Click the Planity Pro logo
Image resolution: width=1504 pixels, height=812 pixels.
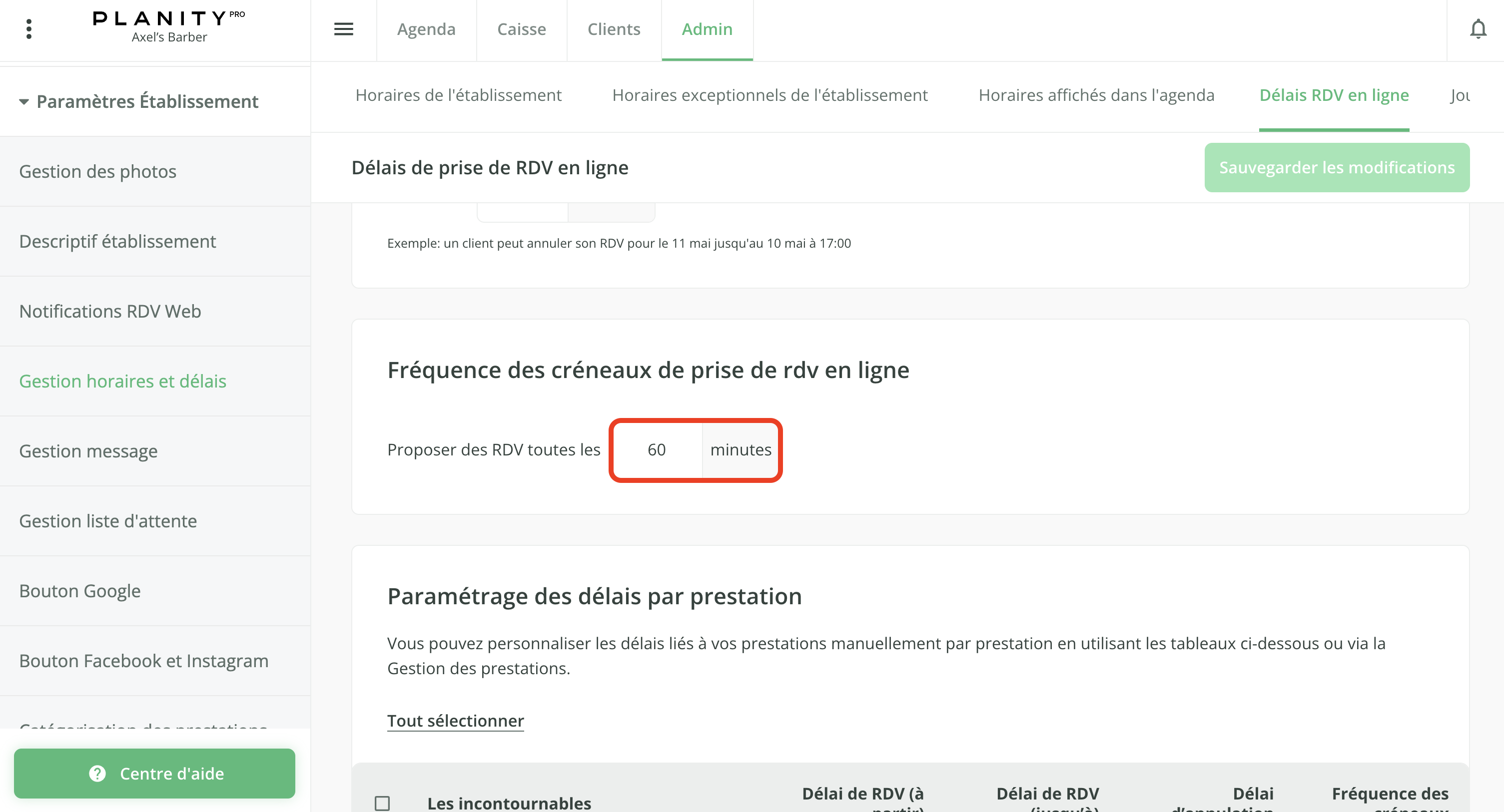(169, 19)
